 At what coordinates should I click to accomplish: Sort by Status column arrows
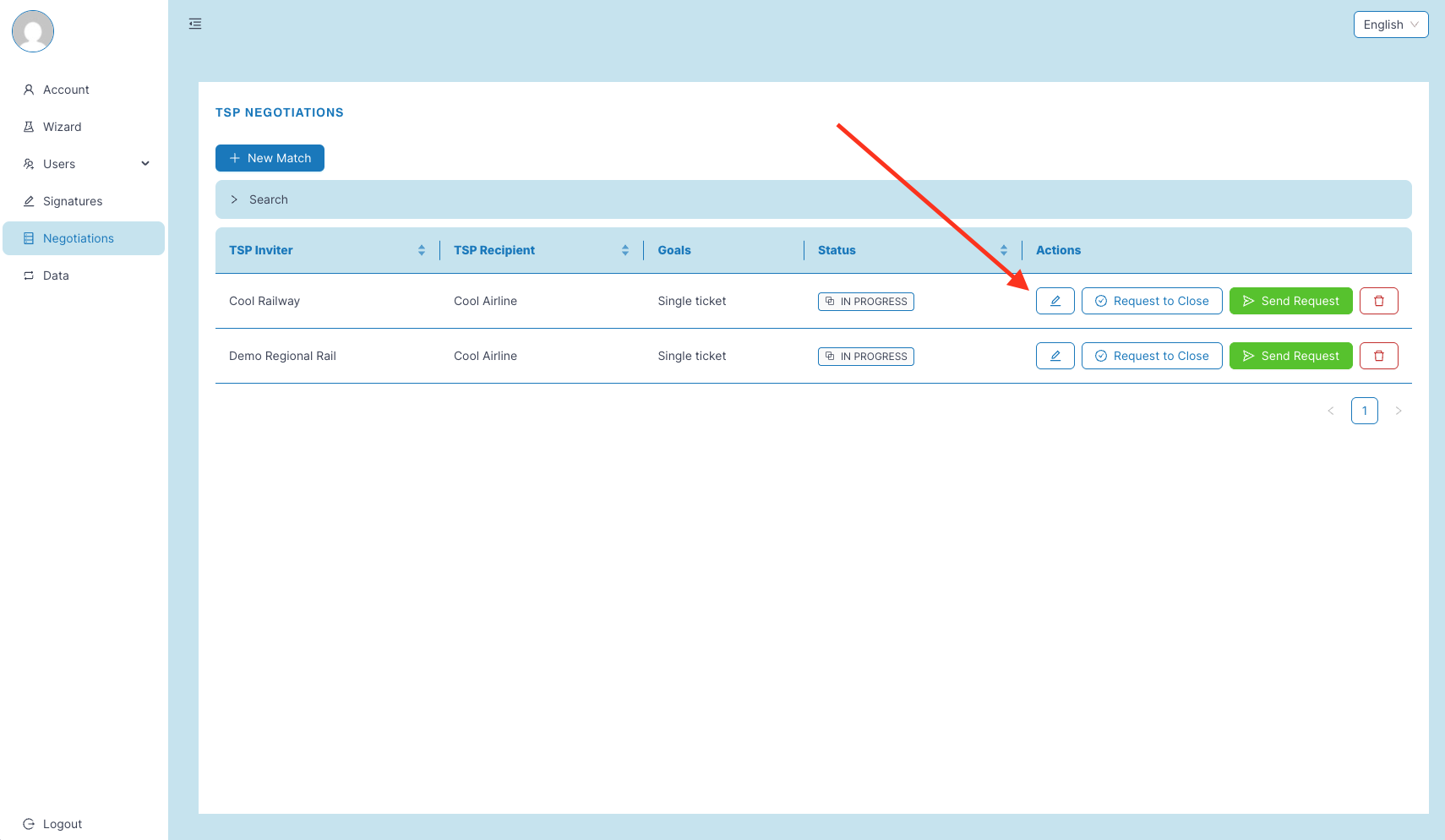[1003, 250]
